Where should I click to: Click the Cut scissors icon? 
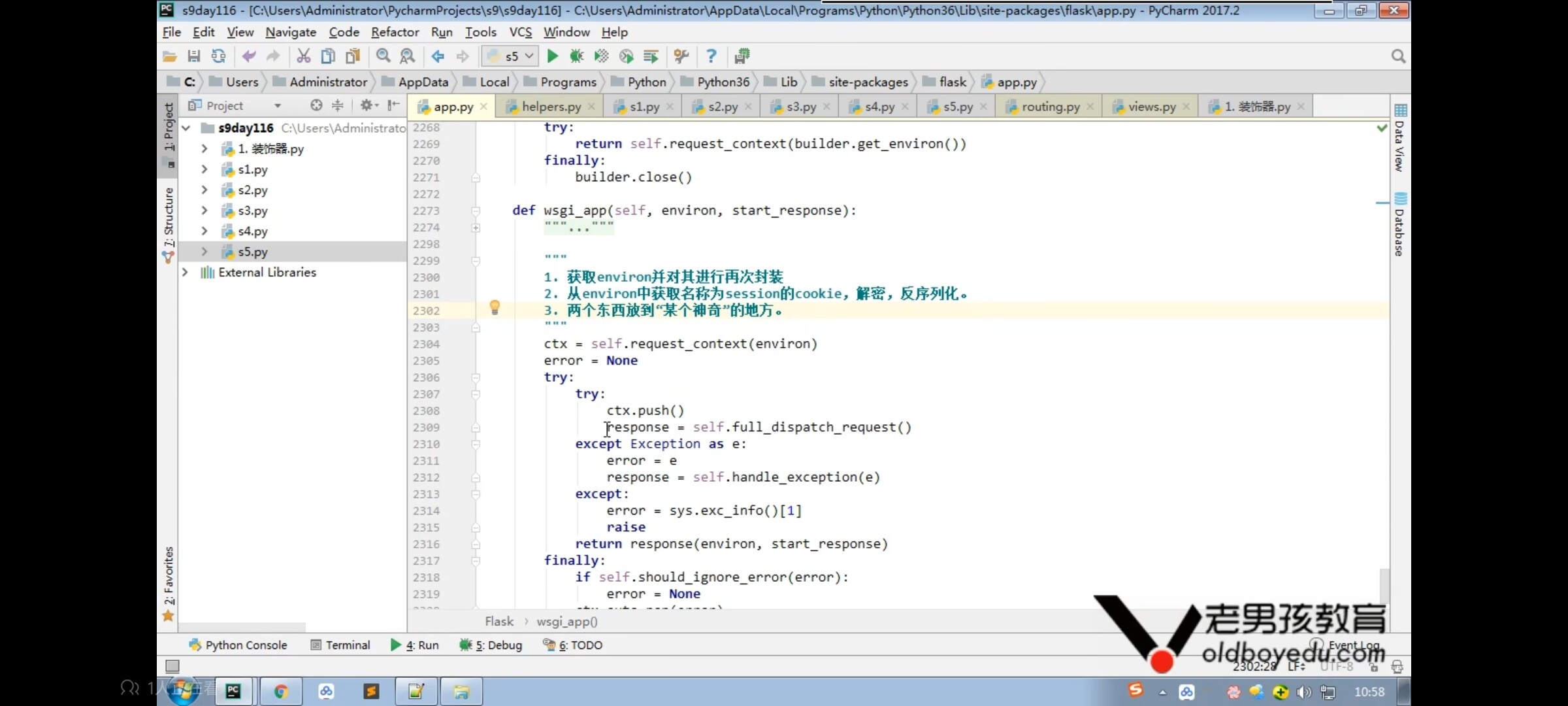[x=303, y=56]
